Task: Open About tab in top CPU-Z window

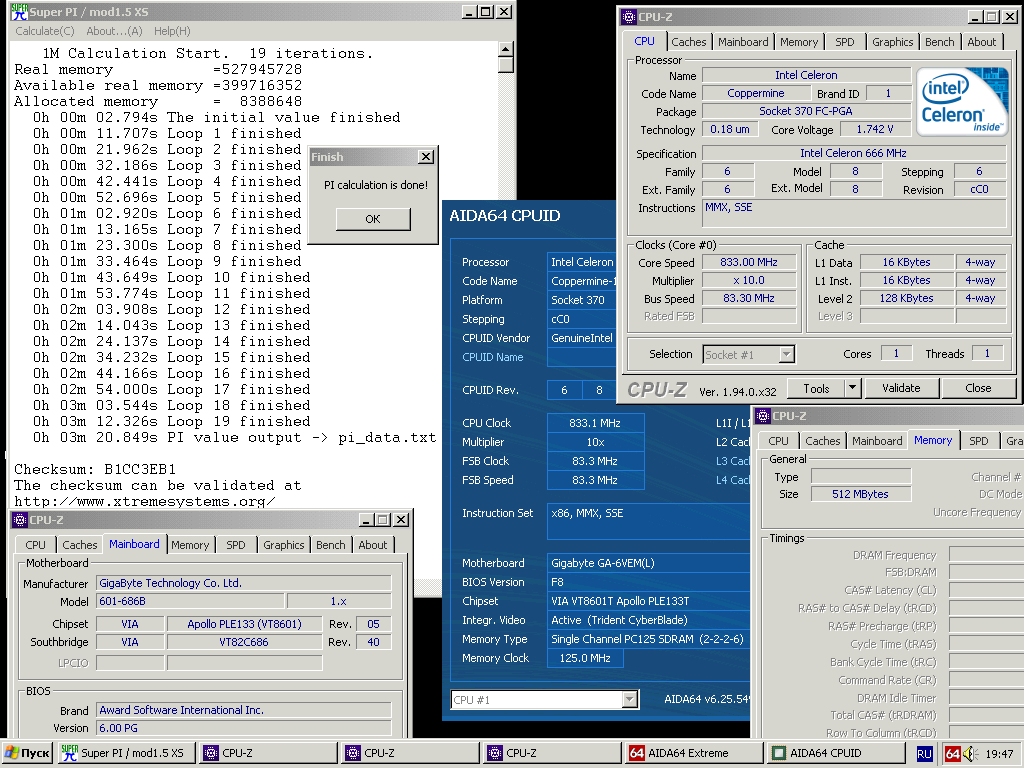Action: click(x=982, y=42)
